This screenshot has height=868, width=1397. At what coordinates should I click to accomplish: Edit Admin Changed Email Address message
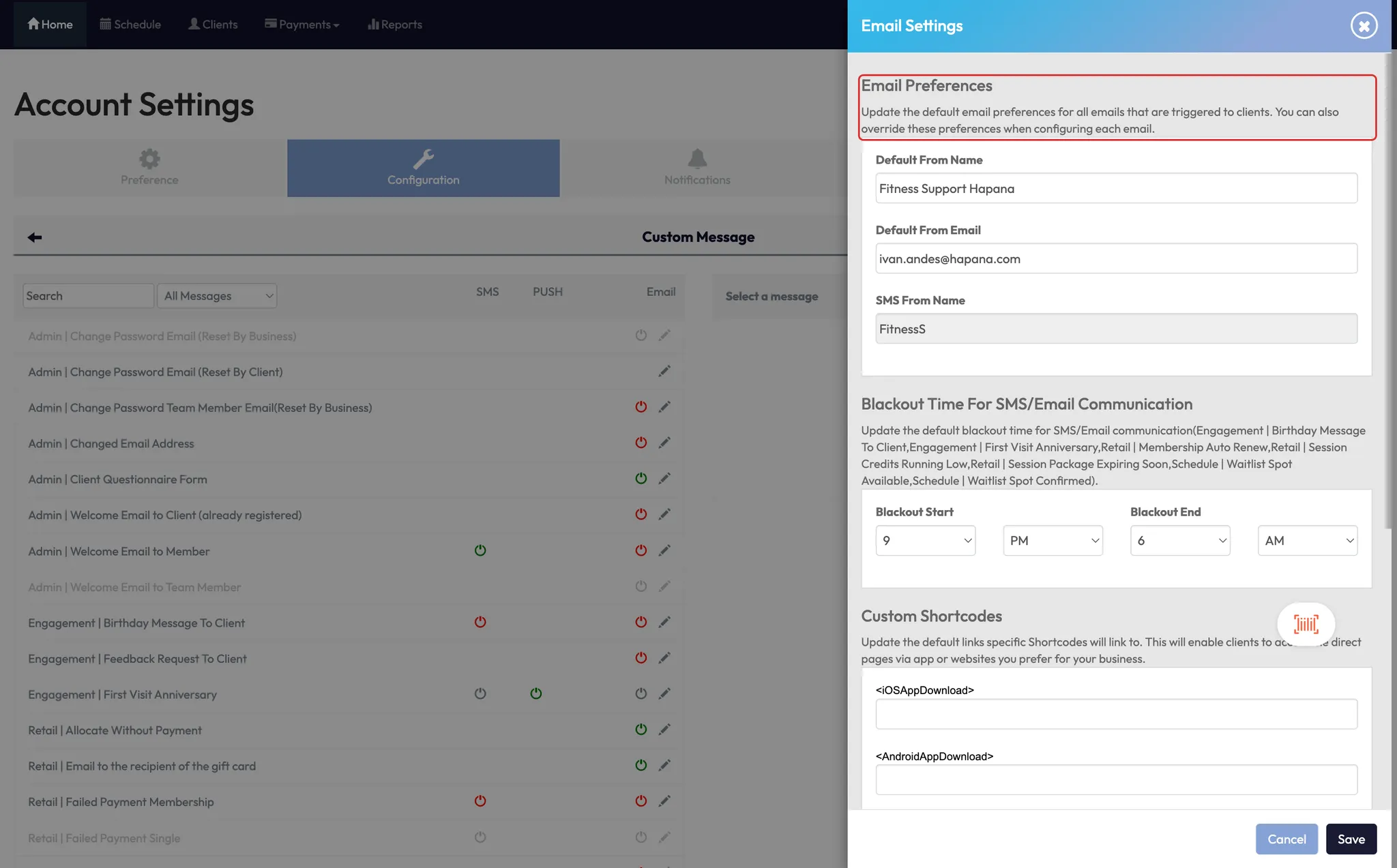point(664,443)
